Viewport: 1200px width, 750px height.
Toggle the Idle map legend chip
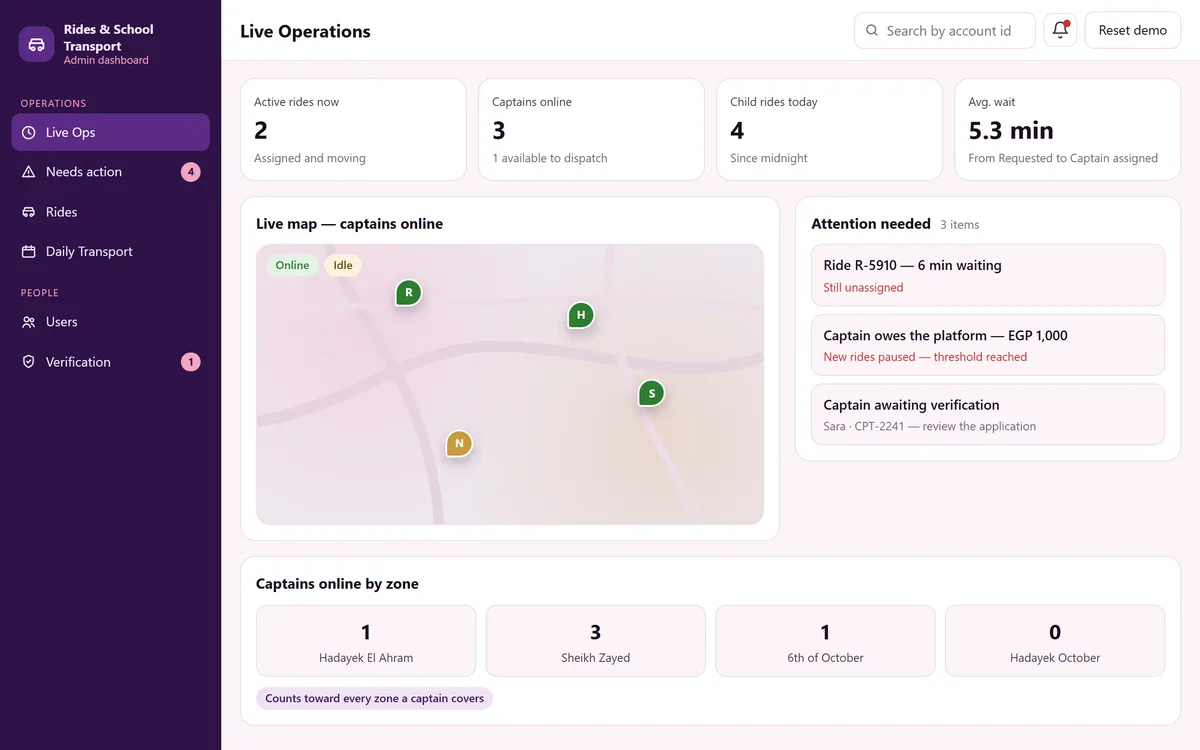point(343,265)
